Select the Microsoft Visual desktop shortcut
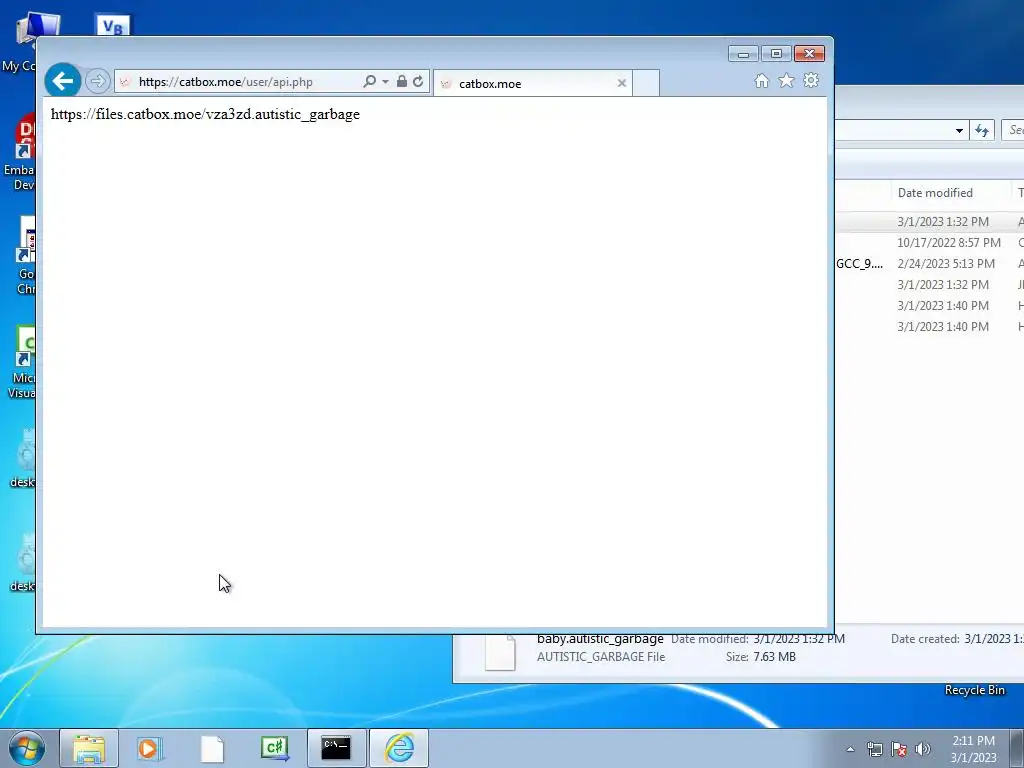Screen dimensions: 1024x768 tap(22, 362)
